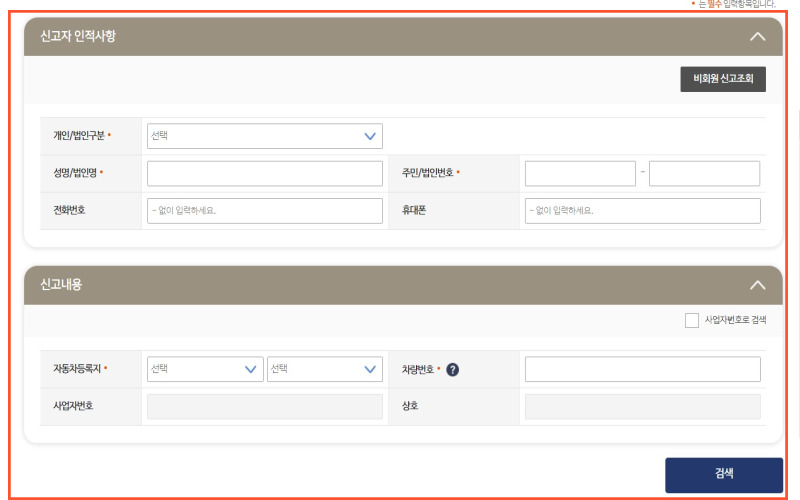Click the 검색 button
800x500 pixels.
724,475
